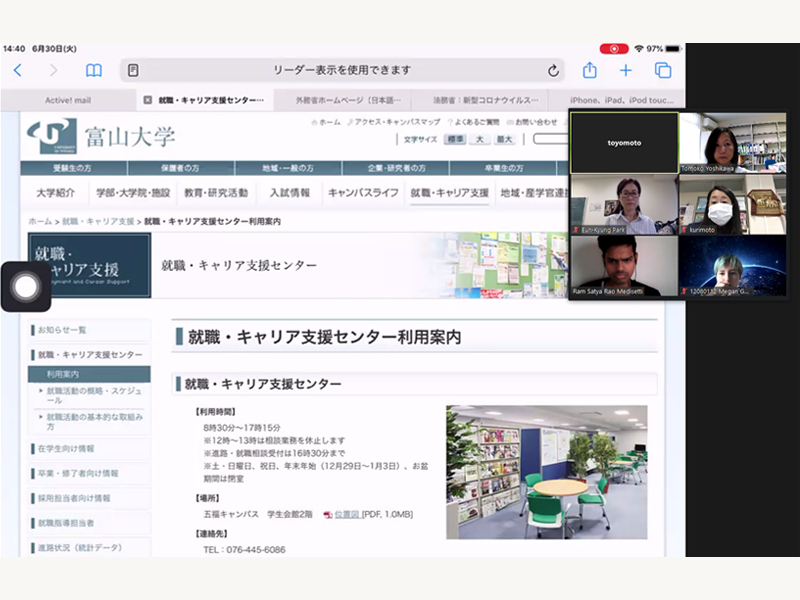Click the 富山大学 logo

click(x=101, y=136)
